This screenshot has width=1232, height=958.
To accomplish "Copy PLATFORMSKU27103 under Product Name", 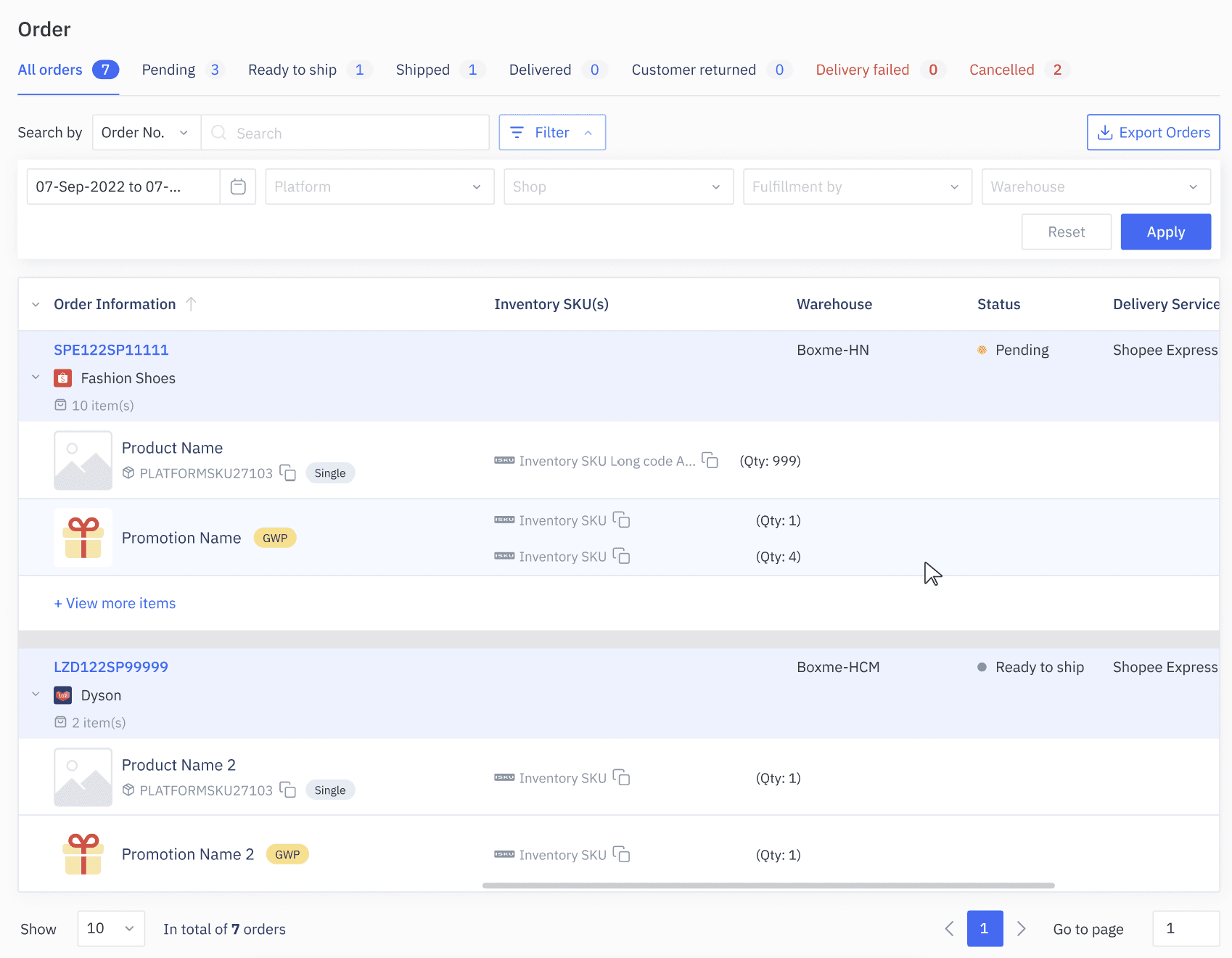I will coord(288,473).
